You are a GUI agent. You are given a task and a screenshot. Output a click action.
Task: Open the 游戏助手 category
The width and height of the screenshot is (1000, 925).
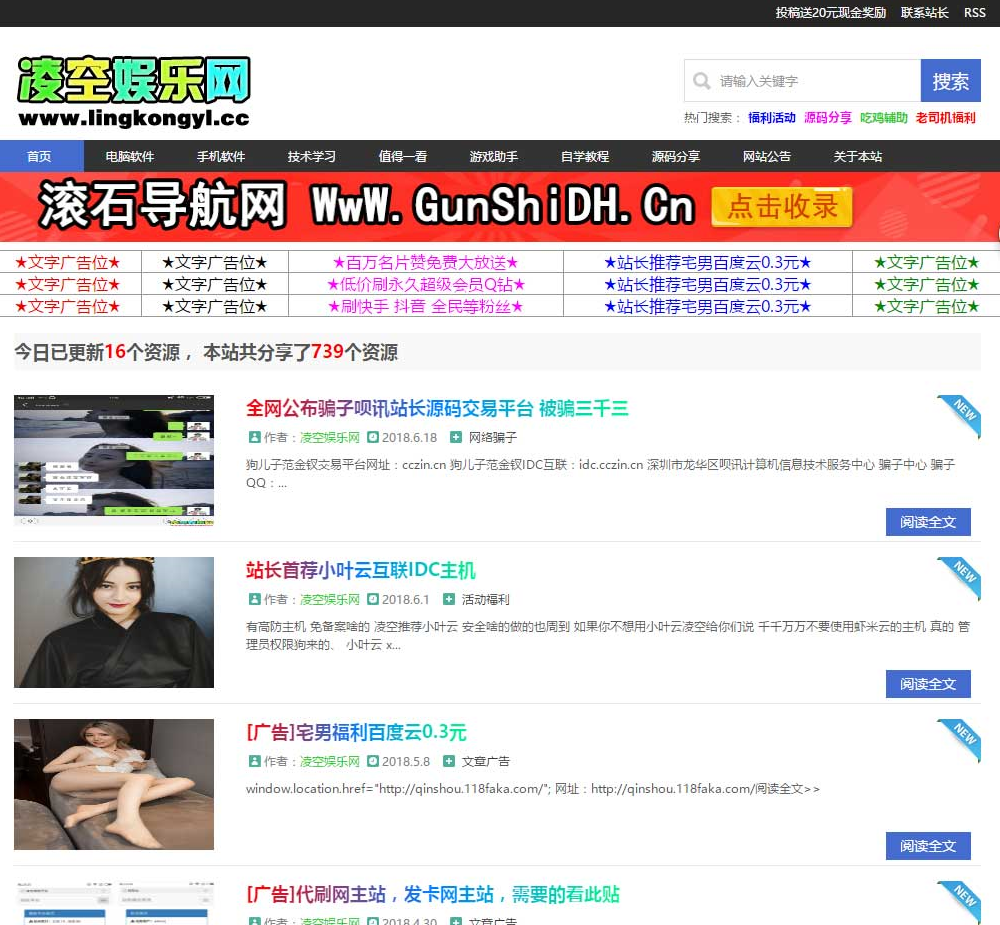point(494,156)
